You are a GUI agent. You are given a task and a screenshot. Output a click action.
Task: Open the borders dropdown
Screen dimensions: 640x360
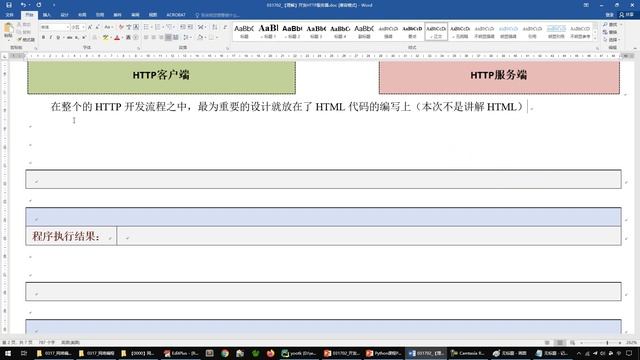(x=213, y=38)
